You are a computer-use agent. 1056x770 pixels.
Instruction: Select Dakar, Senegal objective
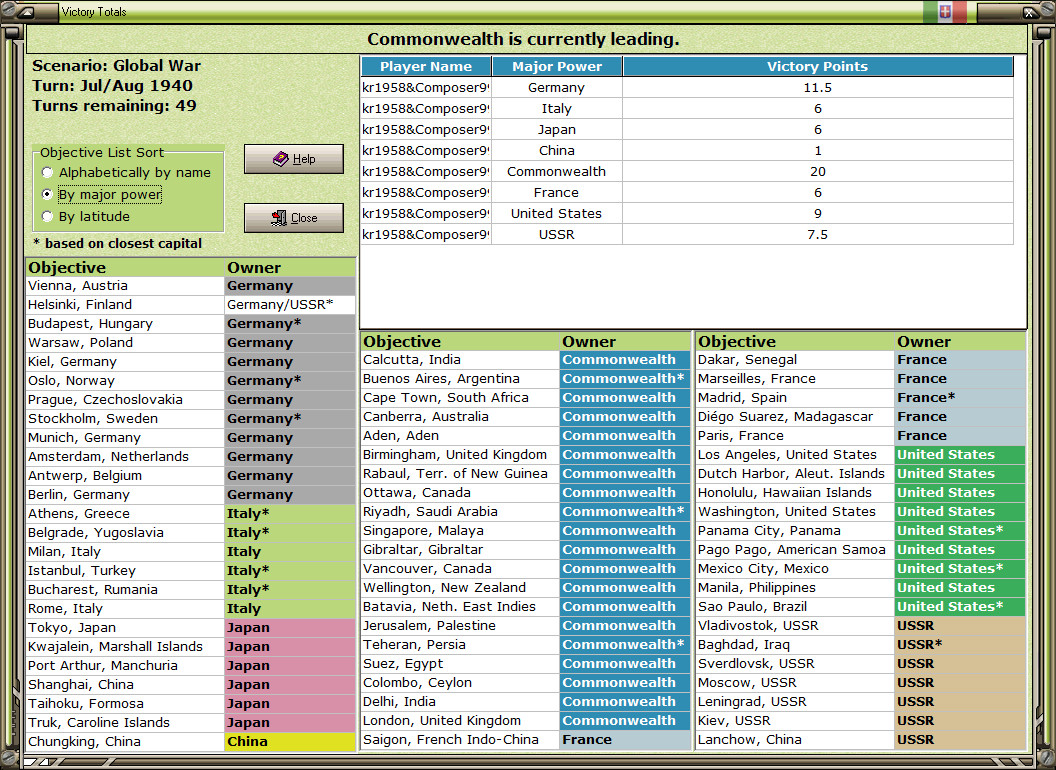(795, 360)
